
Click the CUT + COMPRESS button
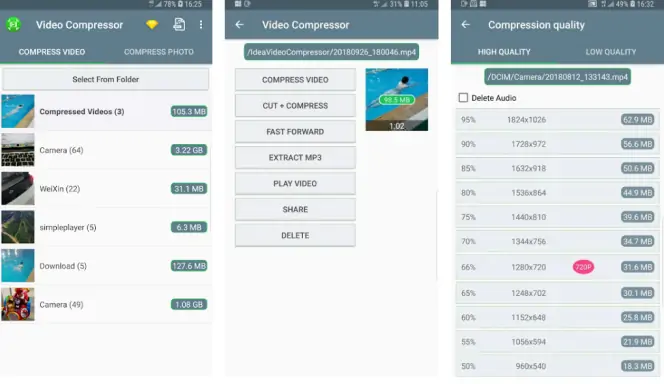coord(295,106)
